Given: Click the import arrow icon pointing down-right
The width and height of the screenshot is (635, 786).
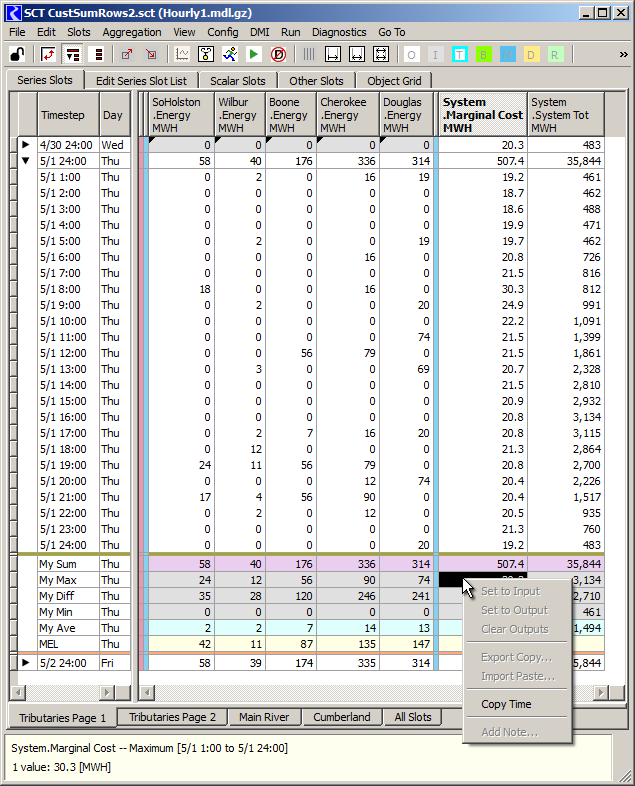Looking at the screenshot, I should click(151, 54).
